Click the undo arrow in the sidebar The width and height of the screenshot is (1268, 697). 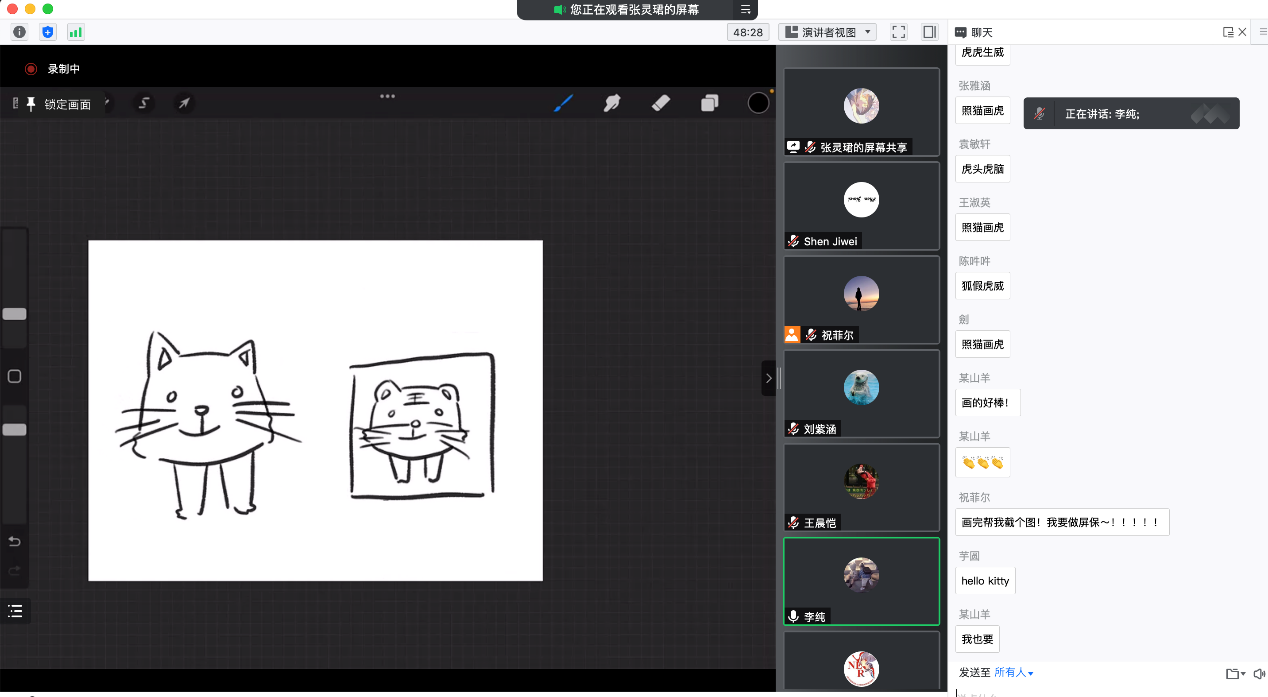click(x=14, y=542)
